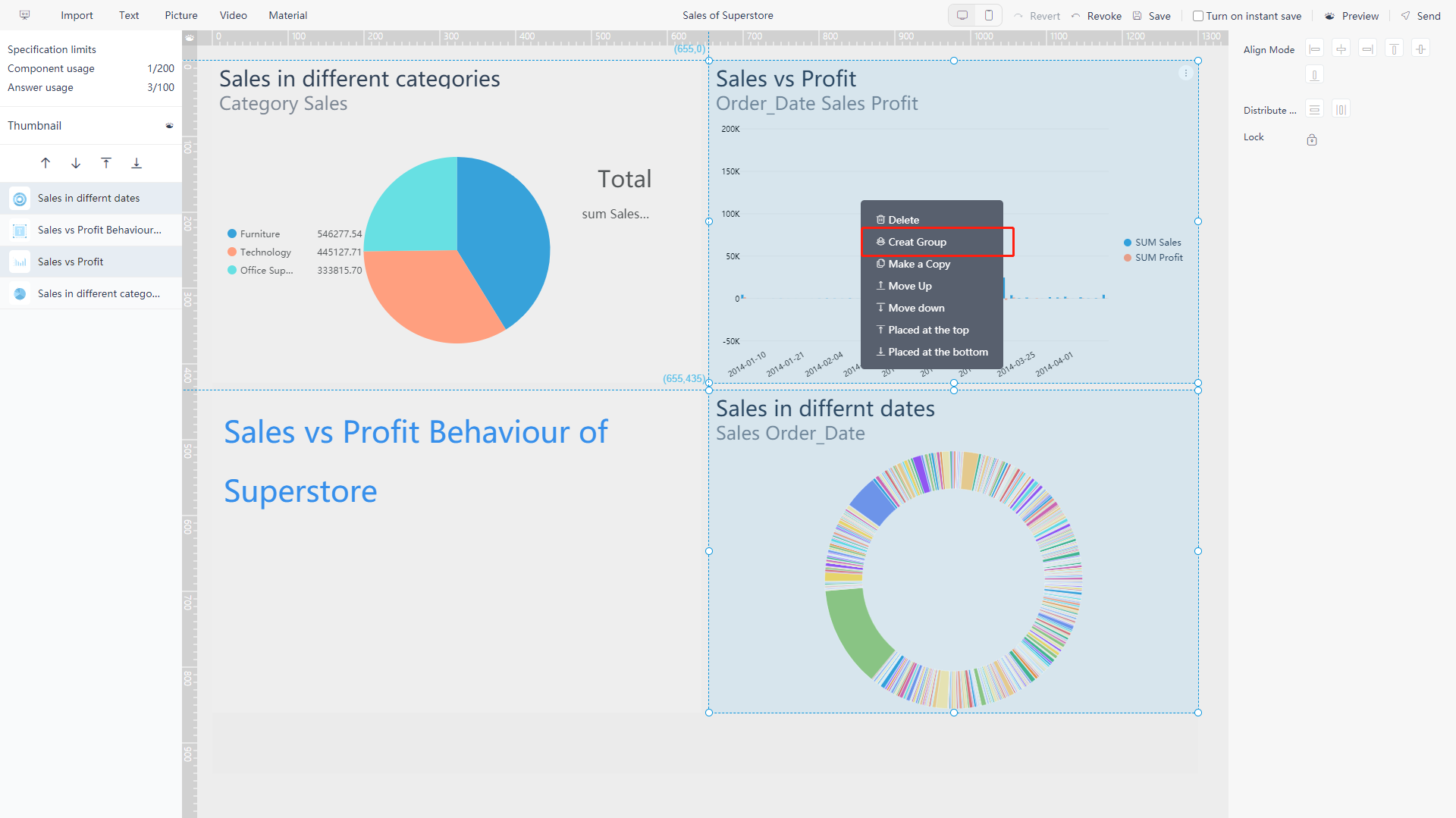Screen dimensions: 1456x818
Task: Click donut chart icon of first layer
Action: (x=20, y=199)
